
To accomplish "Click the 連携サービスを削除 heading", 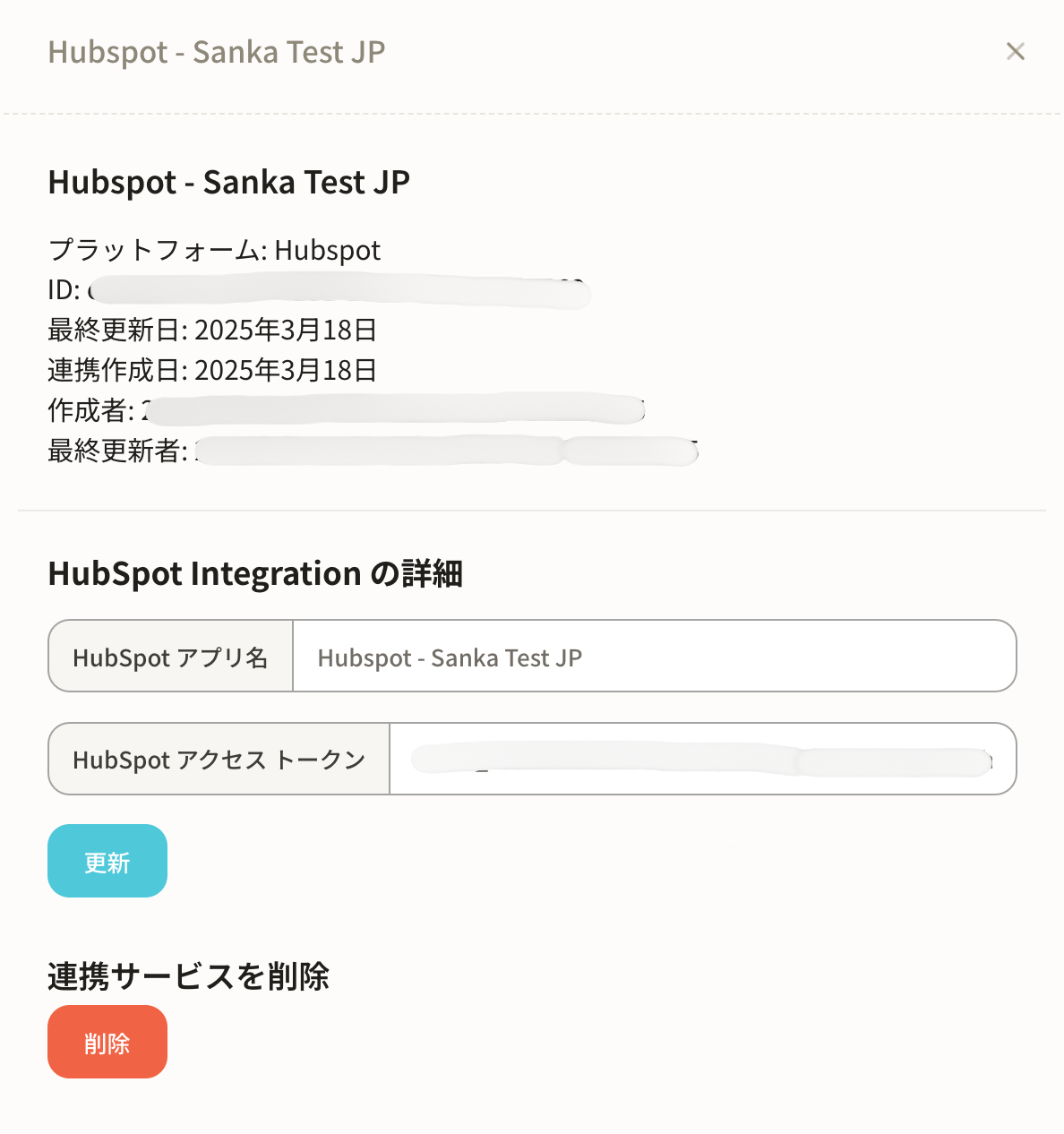I will pos(188,976).
